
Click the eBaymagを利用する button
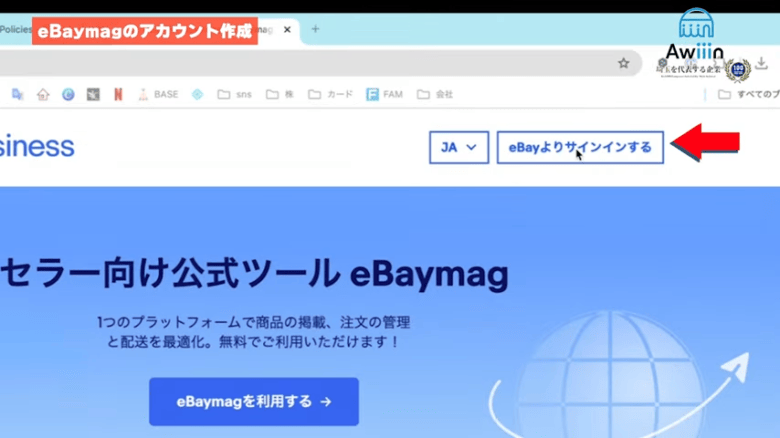[253, 401]
